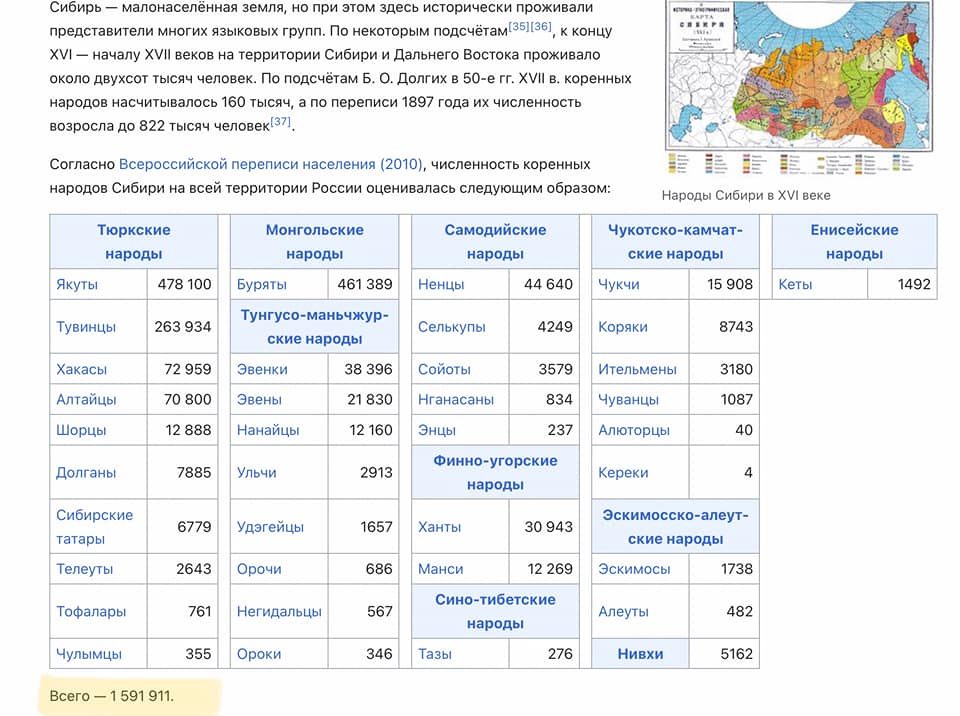Click the Кеты link

[x=795, y=284]
